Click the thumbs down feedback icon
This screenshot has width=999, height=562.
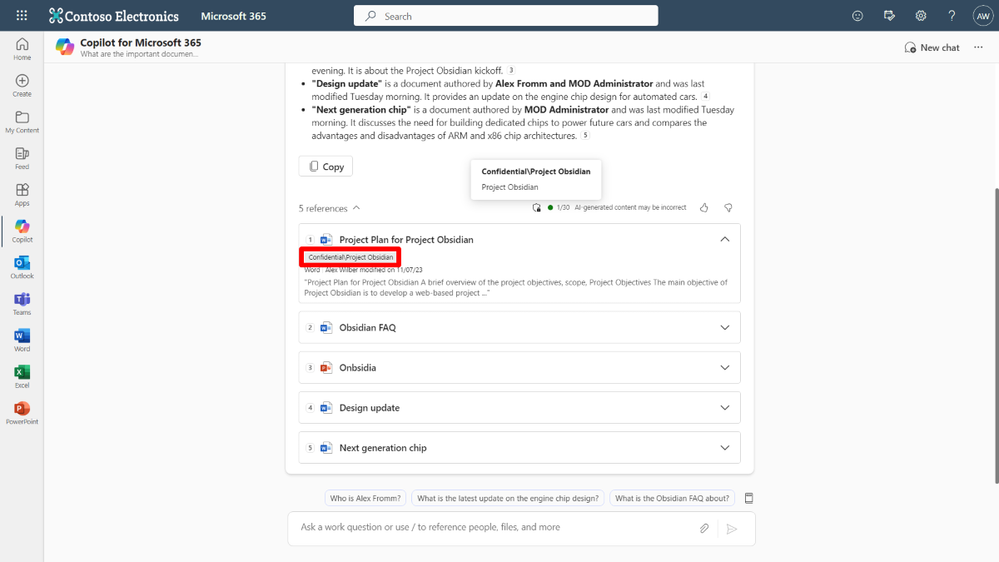[728, 208]
